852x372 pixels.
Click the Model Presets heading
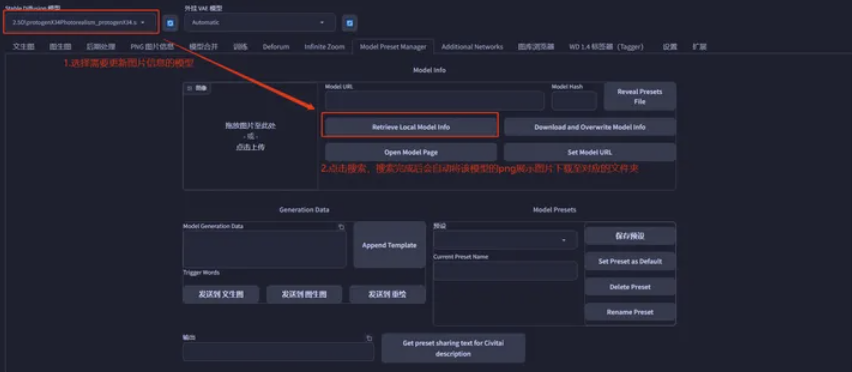(x=555, y=210)
